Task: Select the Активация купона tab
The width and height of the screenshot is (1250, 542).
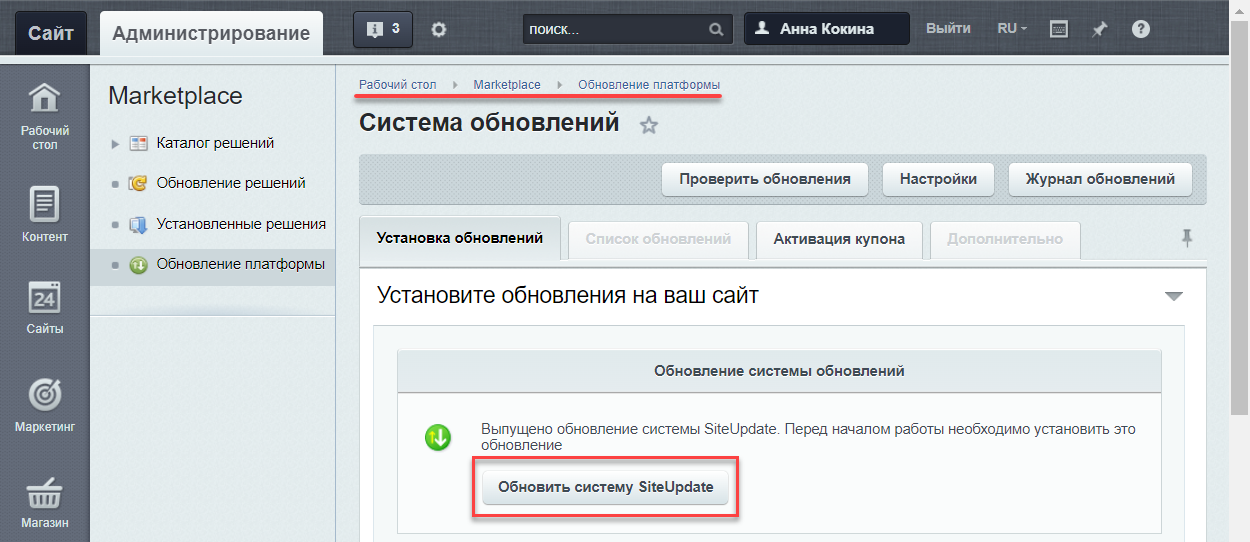Action: 839,240
